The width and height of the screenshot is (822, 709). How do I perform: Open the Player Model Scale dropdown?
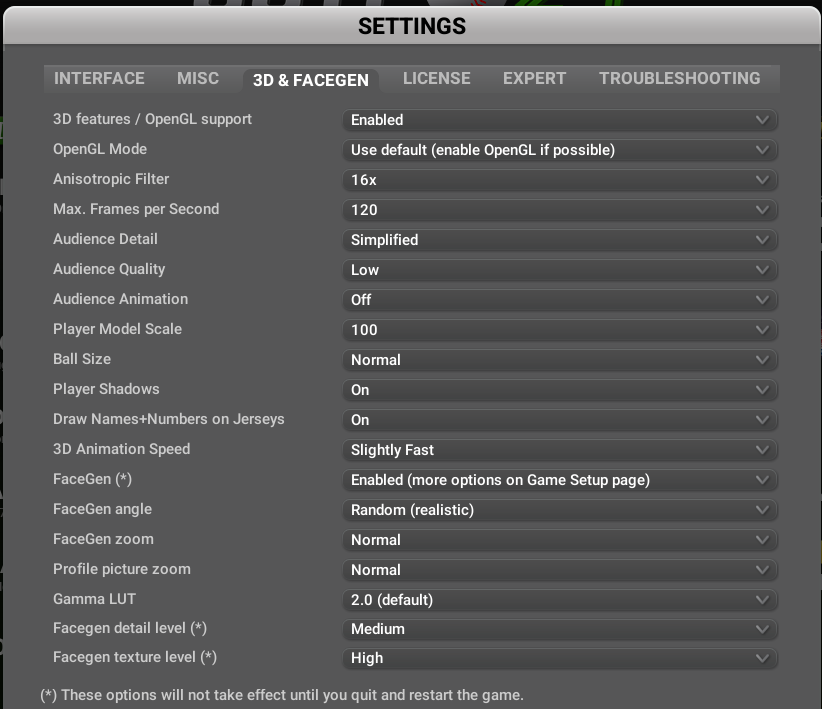560,330
